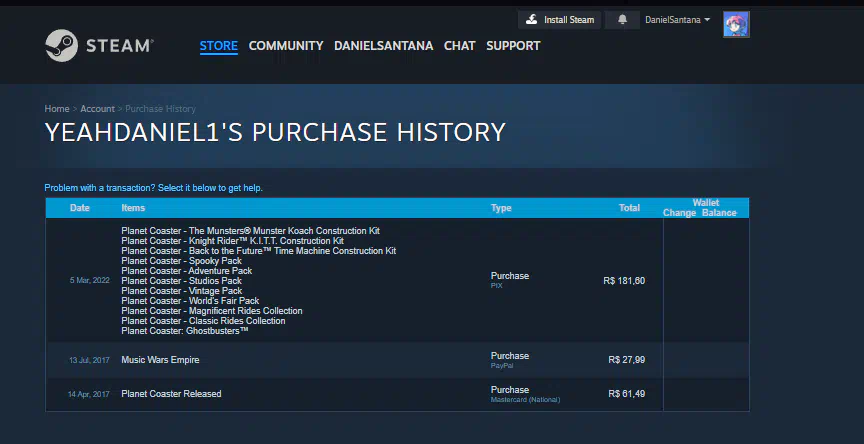Screen dimensions: 864x444
Task: Click the 5 Mar, 2022 date cell
Action: point(89,280)
